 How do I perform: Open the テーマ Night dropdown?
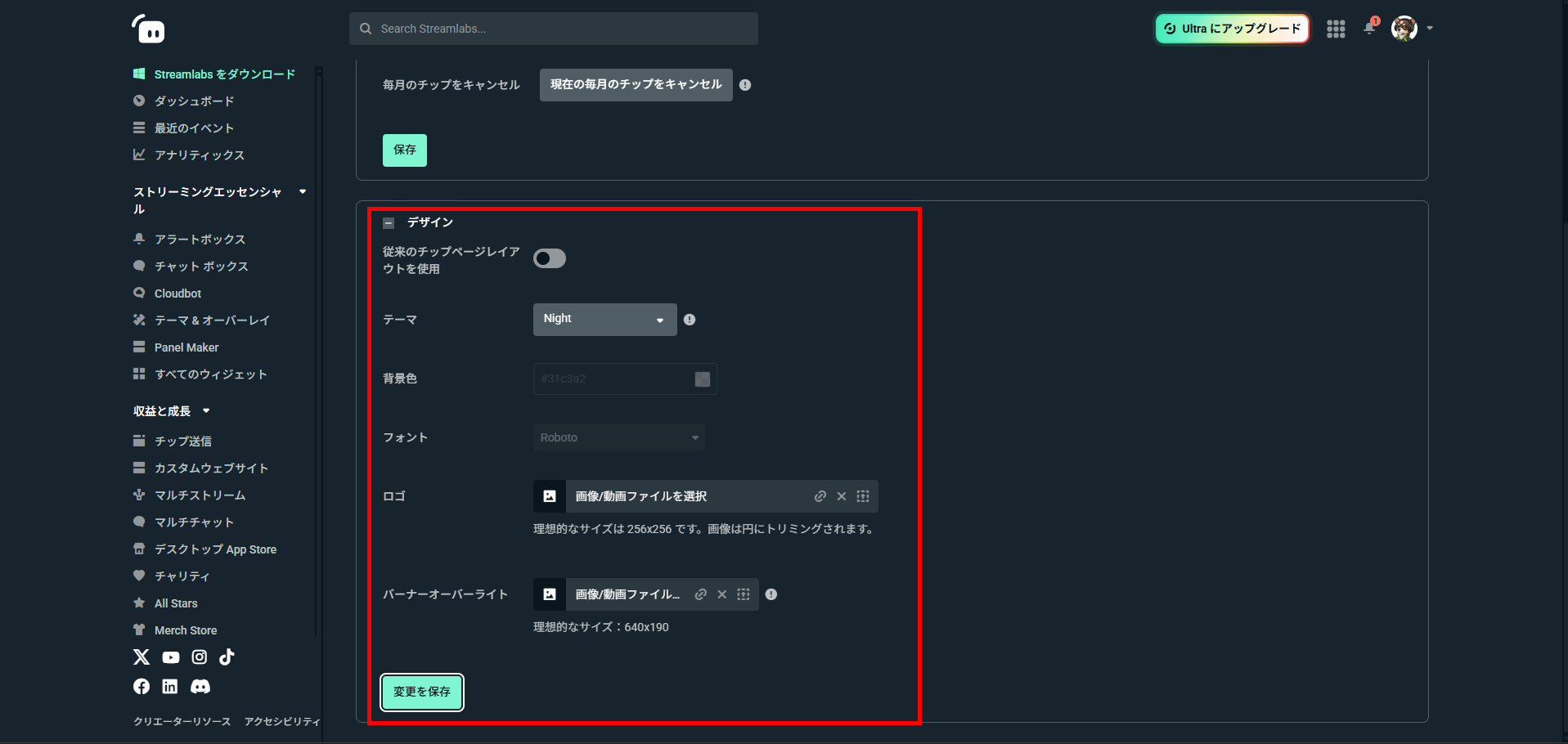click(605, 320)
